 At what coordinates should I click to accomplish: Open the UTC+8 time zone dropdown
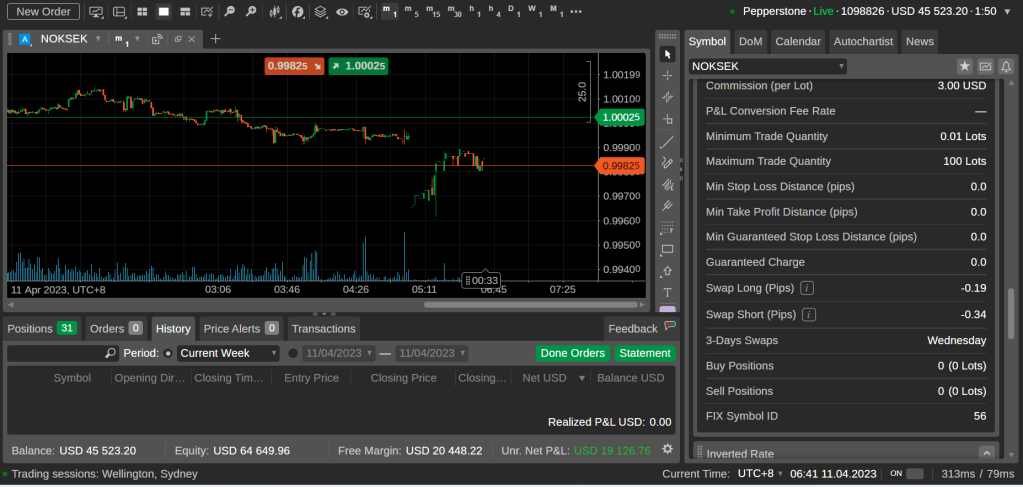[x=760, y=473]
